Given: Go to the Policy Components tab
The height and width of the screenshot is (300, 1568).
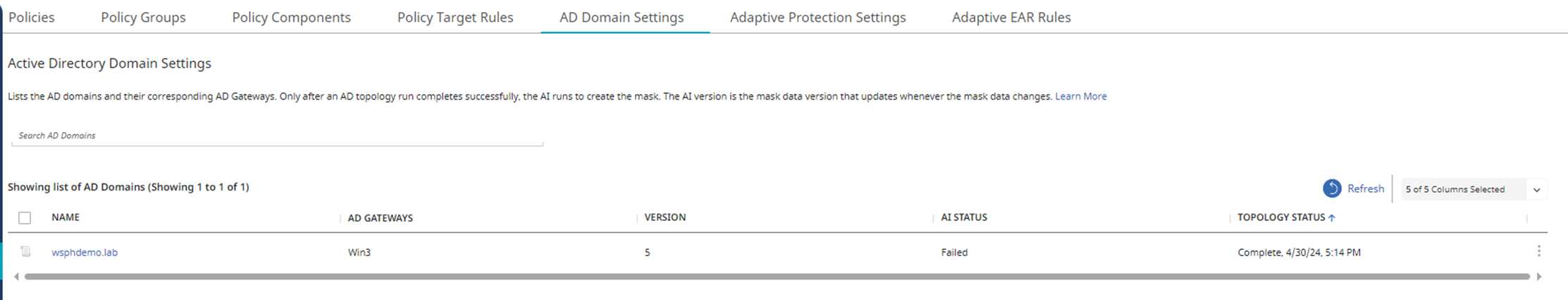Looking at the screenshot, I should pos(291,17).
